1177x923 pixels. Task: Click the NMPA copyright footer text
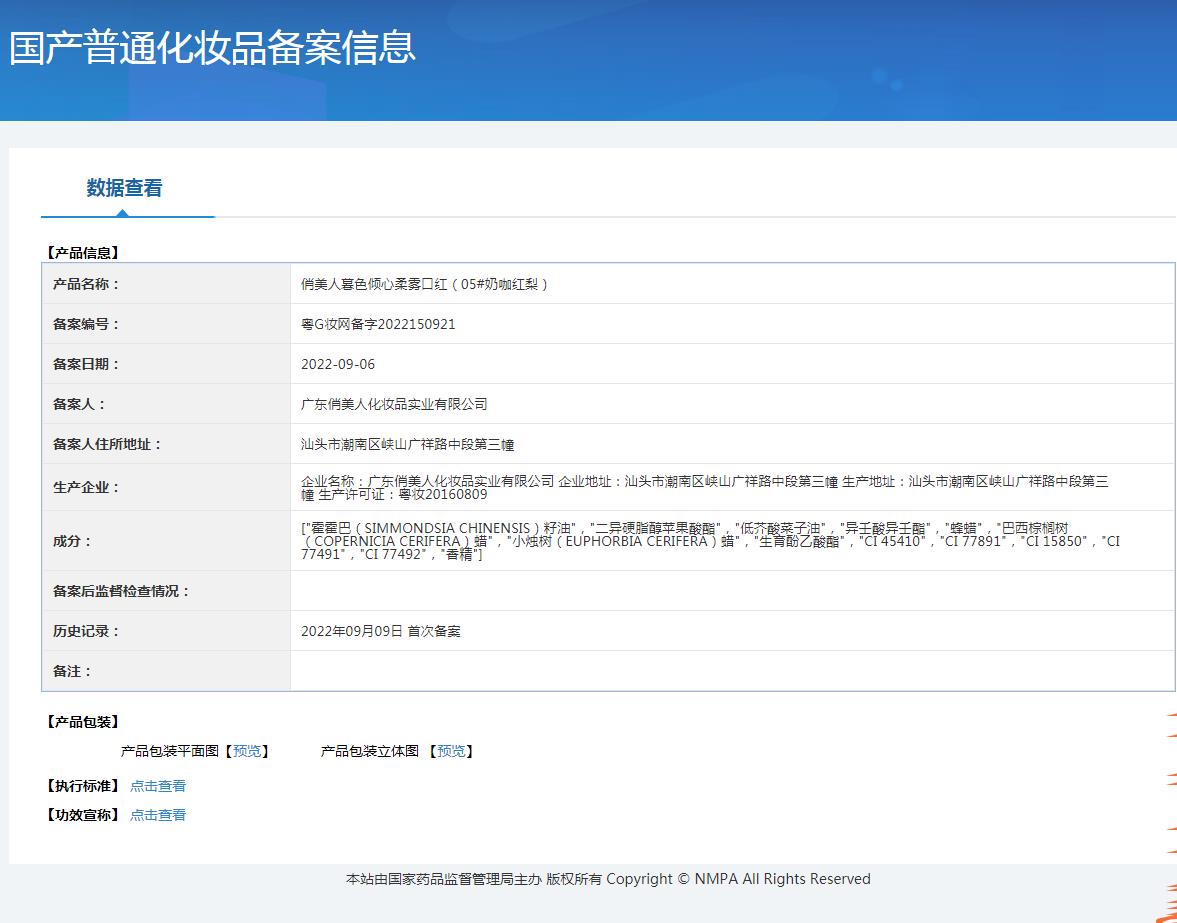coord(608,879)
